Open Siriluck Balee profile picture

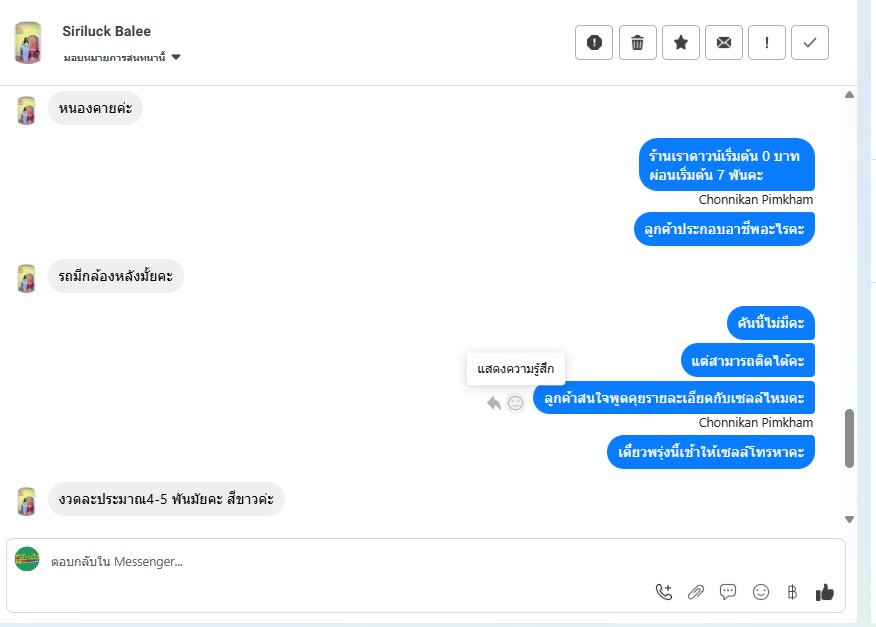coord(27,42)
